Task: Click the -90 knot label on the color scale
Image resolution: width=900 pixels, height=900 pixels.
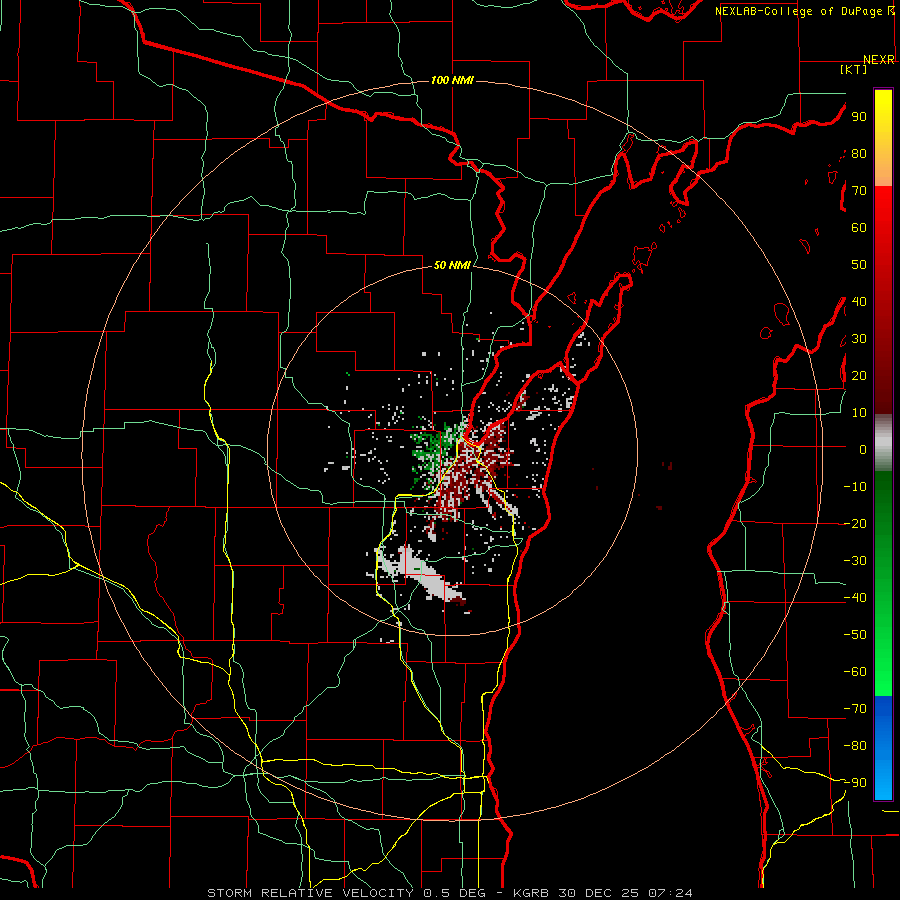Action: point(855,782)
